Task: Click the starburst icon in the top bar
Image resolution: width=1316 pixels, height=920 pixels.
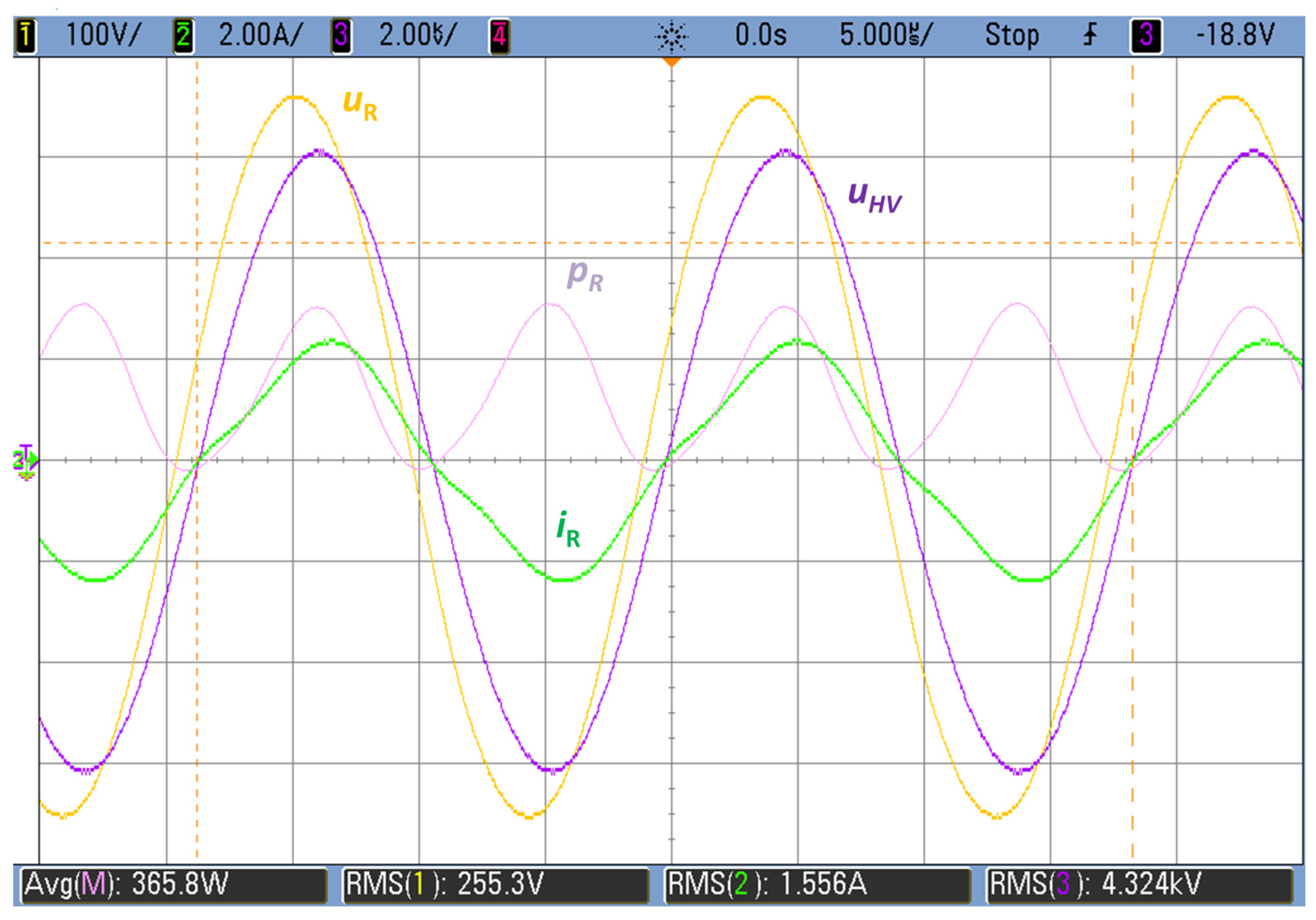Action: point(671,37)
